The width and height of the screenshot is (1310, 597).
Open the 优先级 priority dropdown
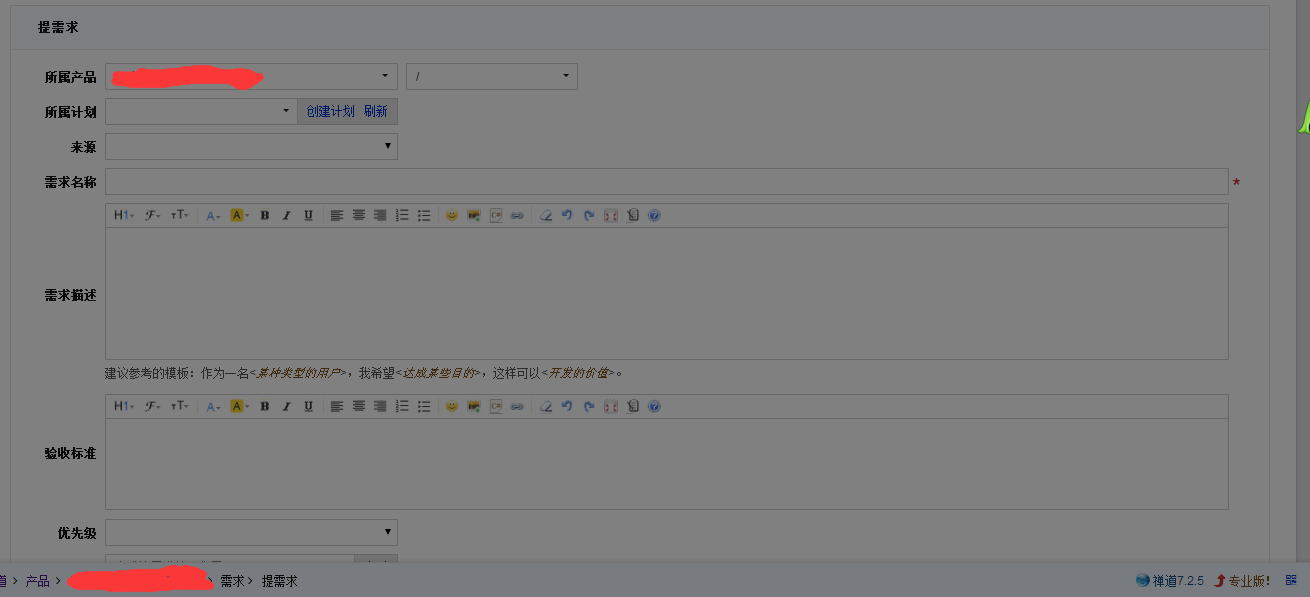point(251,532)
